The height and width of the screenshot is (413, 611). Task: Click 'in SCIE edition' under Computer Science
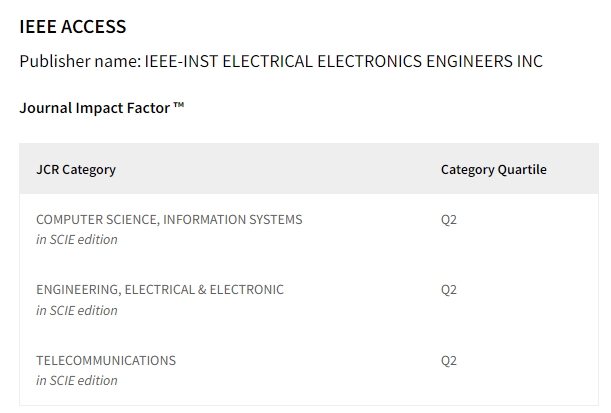pos(77,240)
